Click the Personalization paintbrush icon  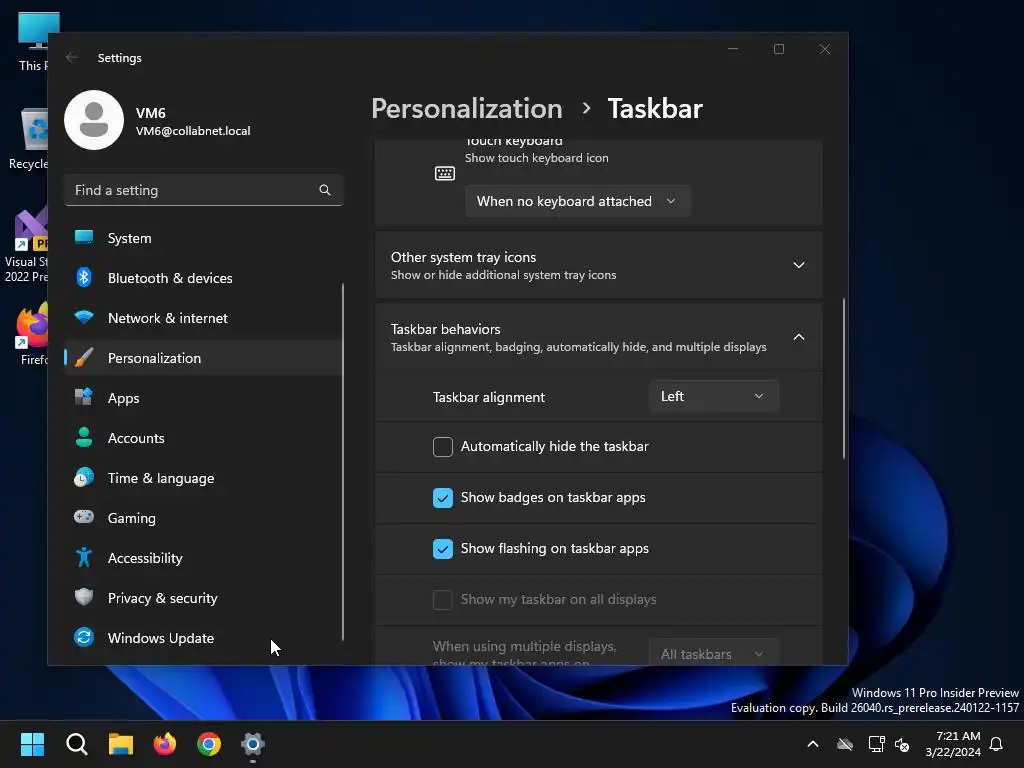coord(84,358)
